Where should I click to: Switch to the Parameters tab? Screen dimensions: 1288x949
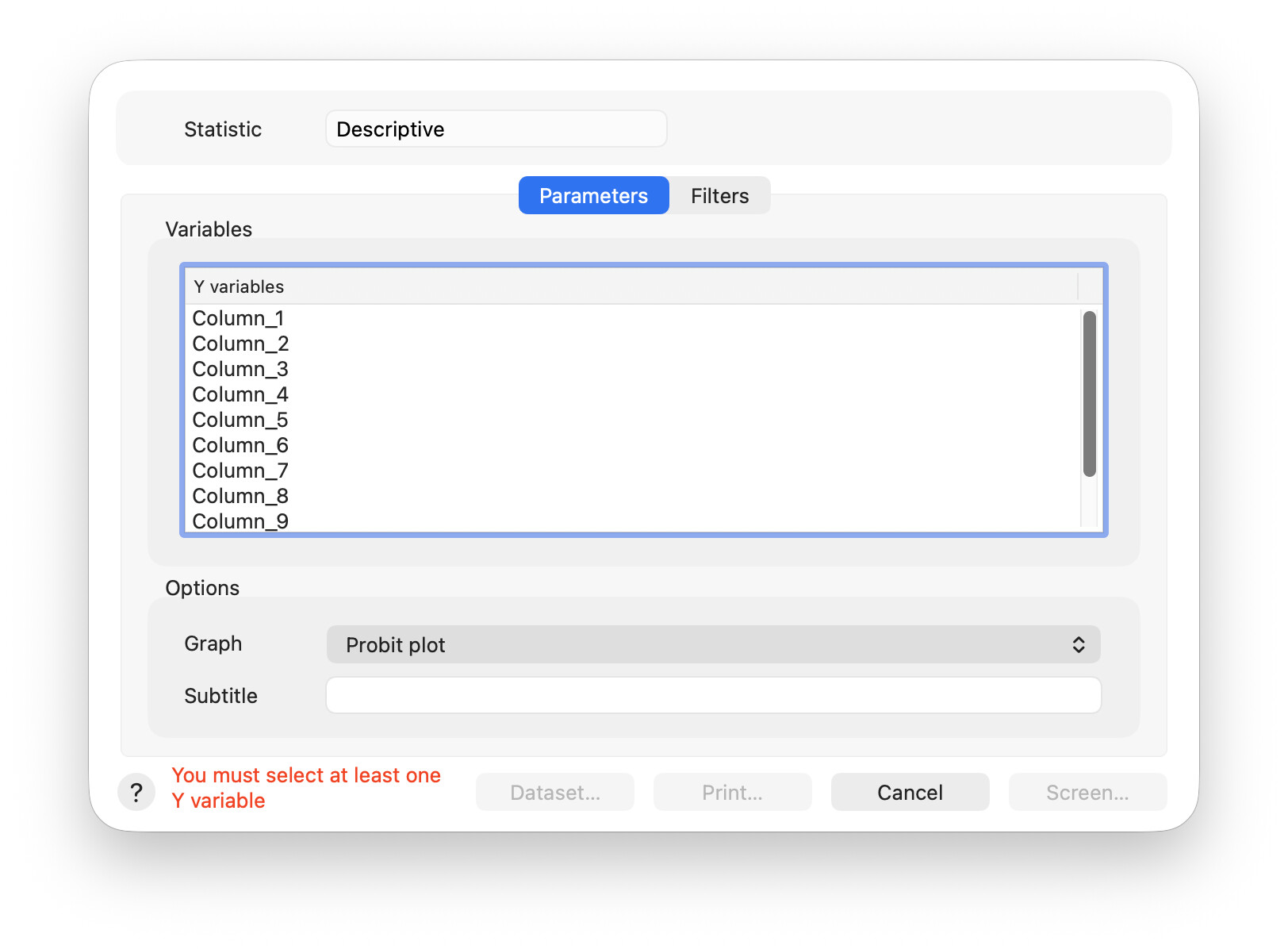click(x=593, y=196)
